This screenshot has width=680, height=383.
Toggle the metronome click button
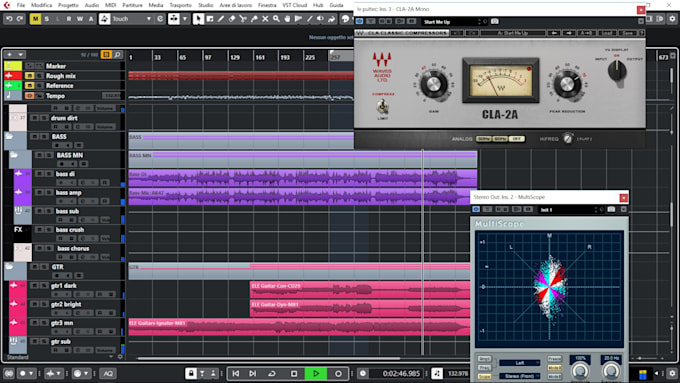pos(437,373)
